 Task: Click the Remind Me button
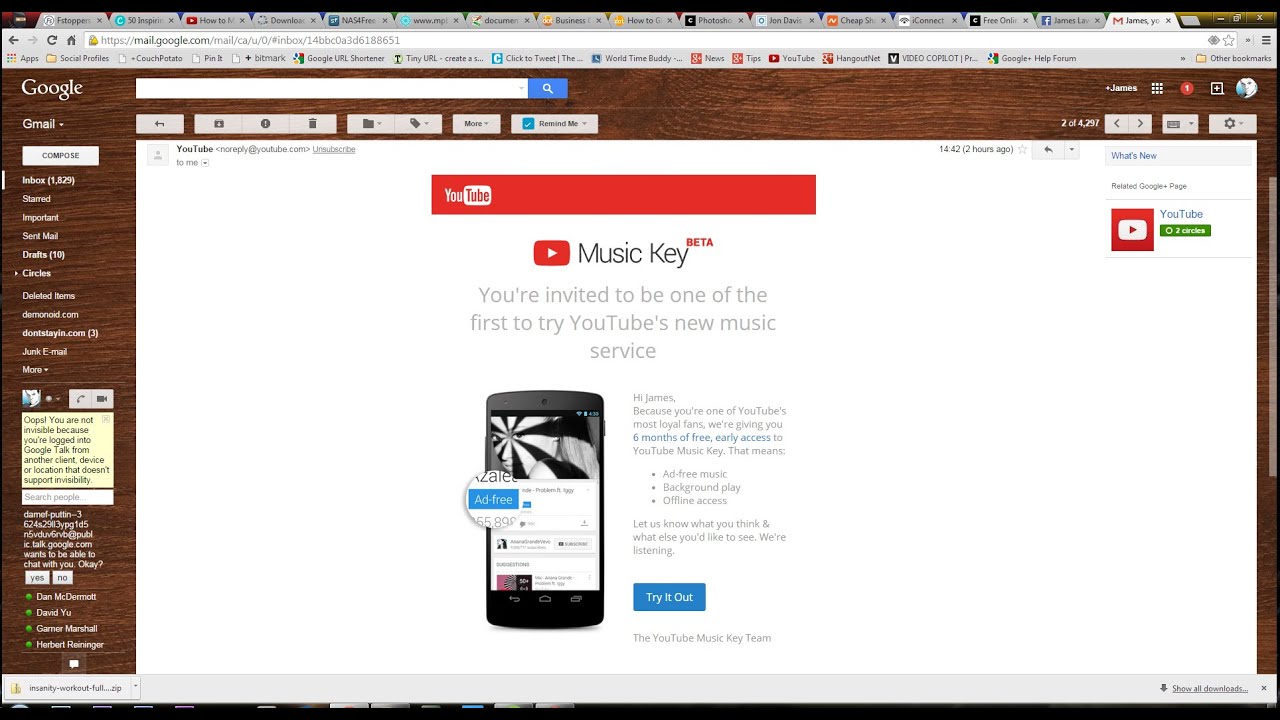point(555,123)
